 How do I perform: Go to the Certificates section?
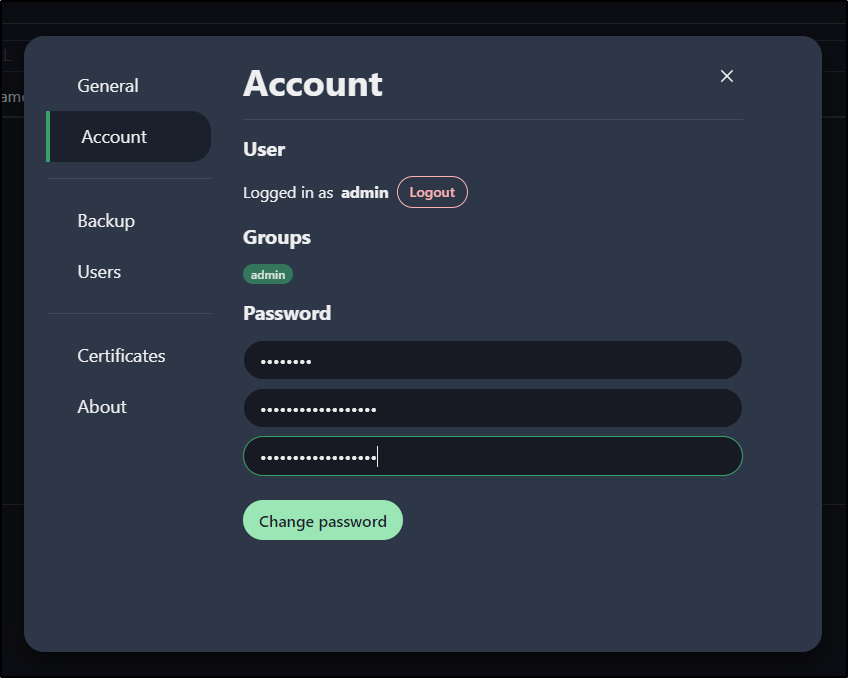(x=121, y=356)
